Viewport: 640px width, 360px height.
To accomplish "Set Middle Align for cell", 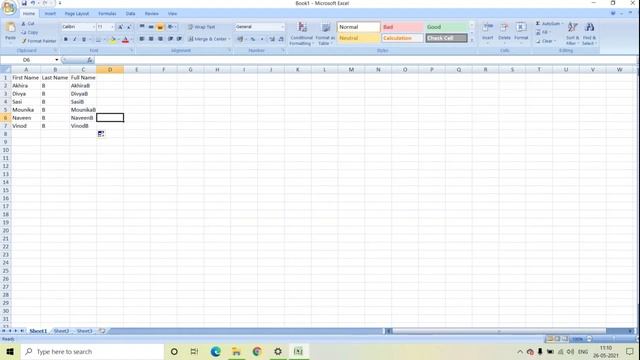I will tap(151, 27).
